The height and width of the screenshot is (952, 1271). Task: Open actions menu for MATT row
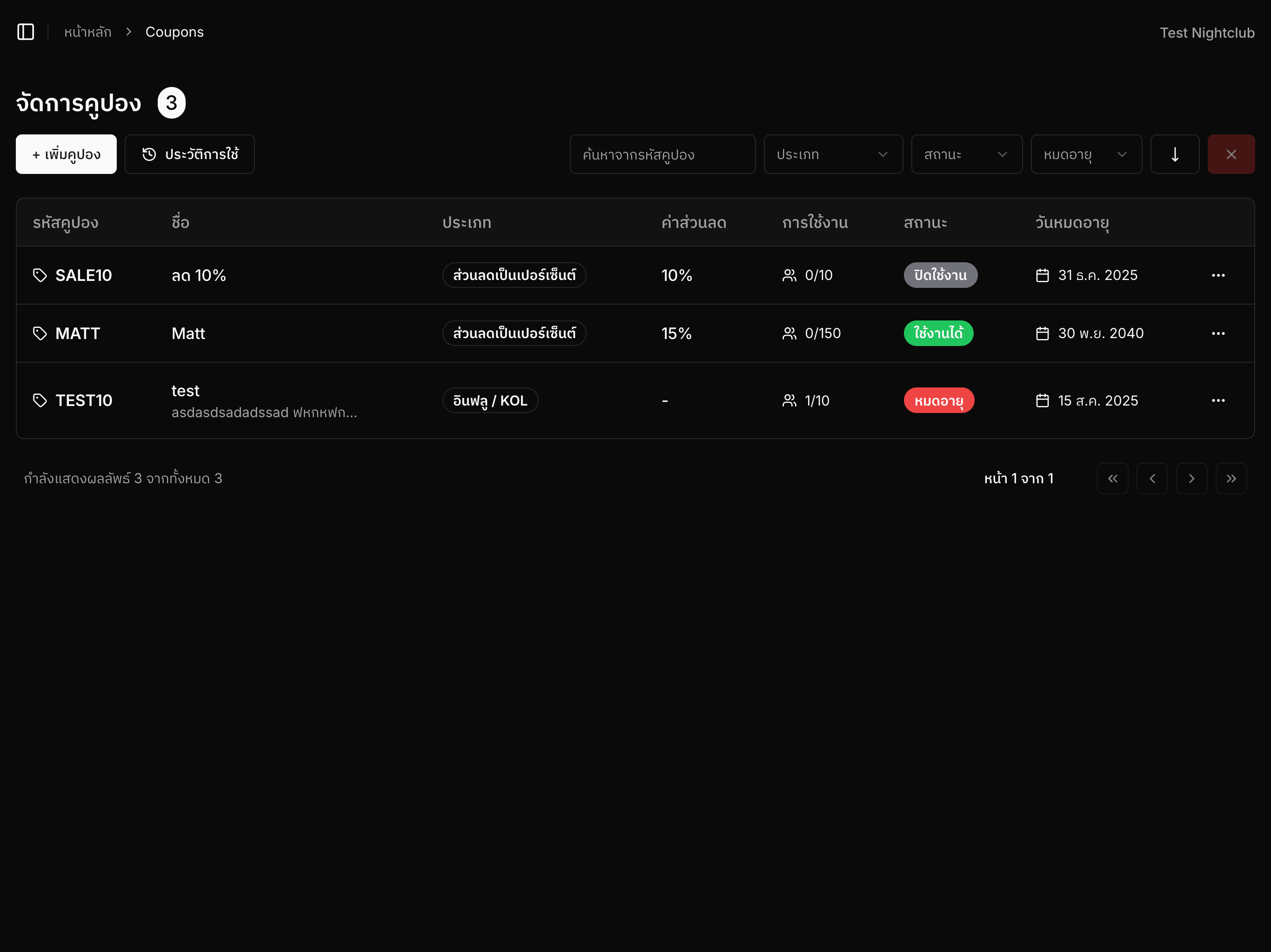1218,333
